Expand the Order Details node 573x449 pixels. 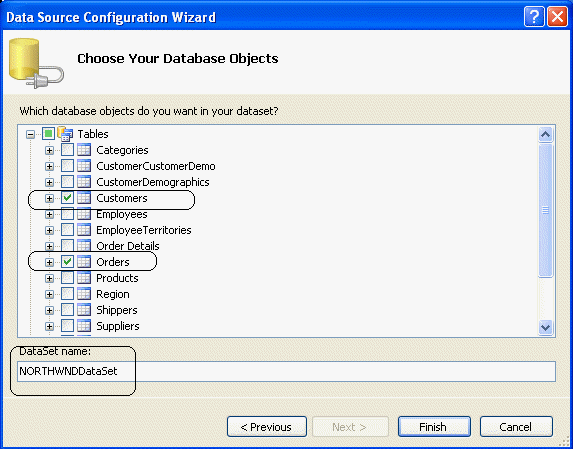click(x=49, y=246)
